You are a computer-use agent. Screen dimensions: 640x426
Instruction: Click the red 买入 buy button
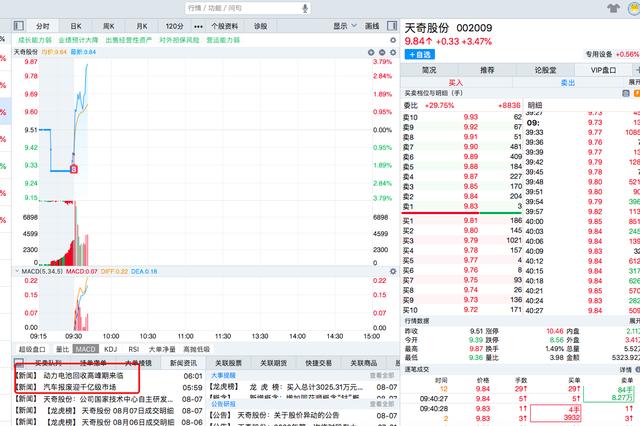point(456,82)
